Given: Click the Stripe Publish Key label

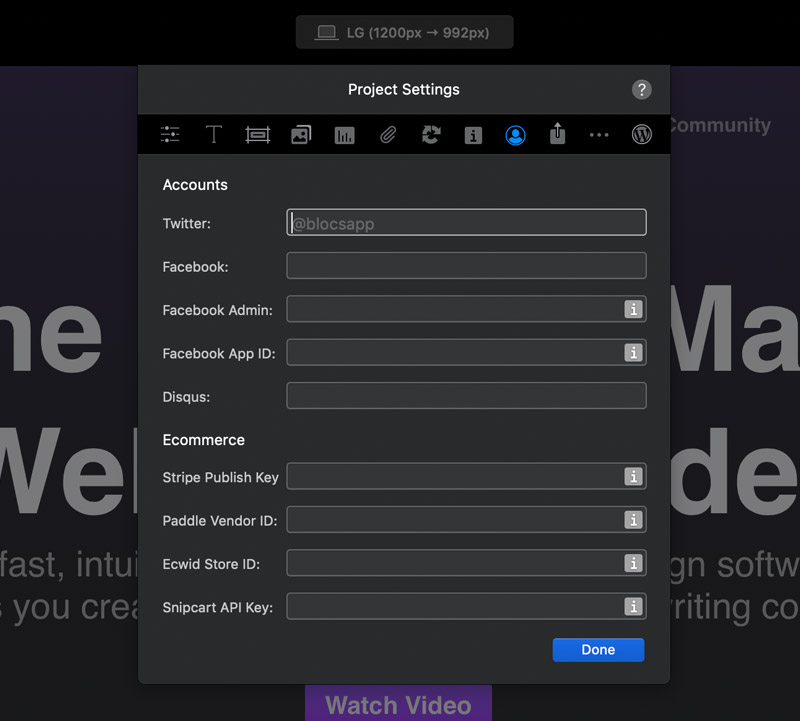Looking at the screenshot, I should 220,478.
